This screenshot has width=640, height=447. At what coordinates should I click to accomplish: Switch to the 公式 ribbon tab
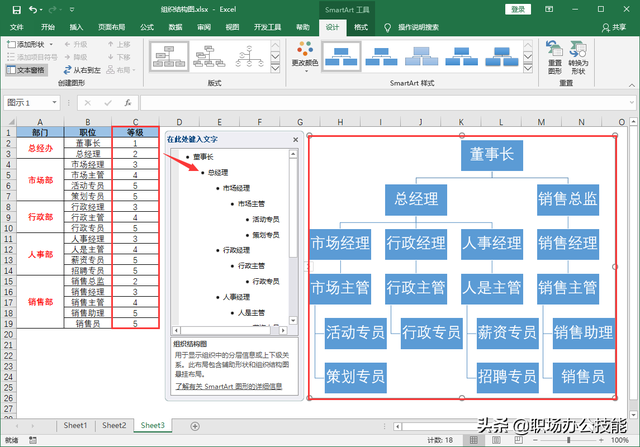[147, 27]
